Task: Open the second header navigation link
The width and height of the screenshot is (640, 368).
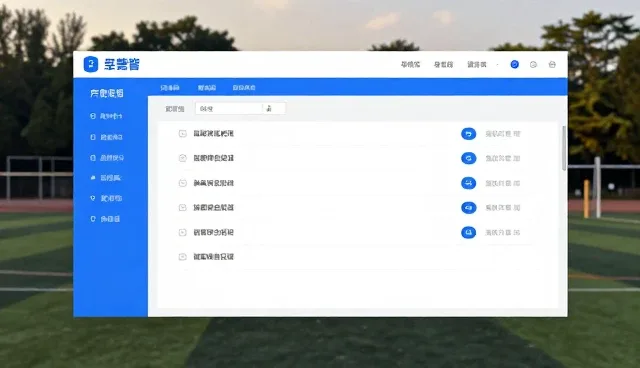Action: click(x=443, y=64)
